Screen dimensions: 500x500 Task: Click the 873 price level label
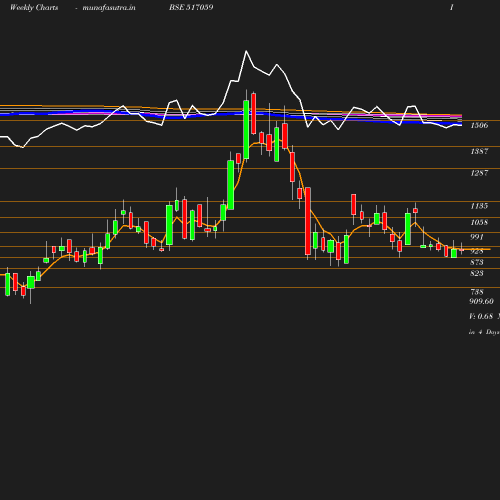[x=477, y=262]
